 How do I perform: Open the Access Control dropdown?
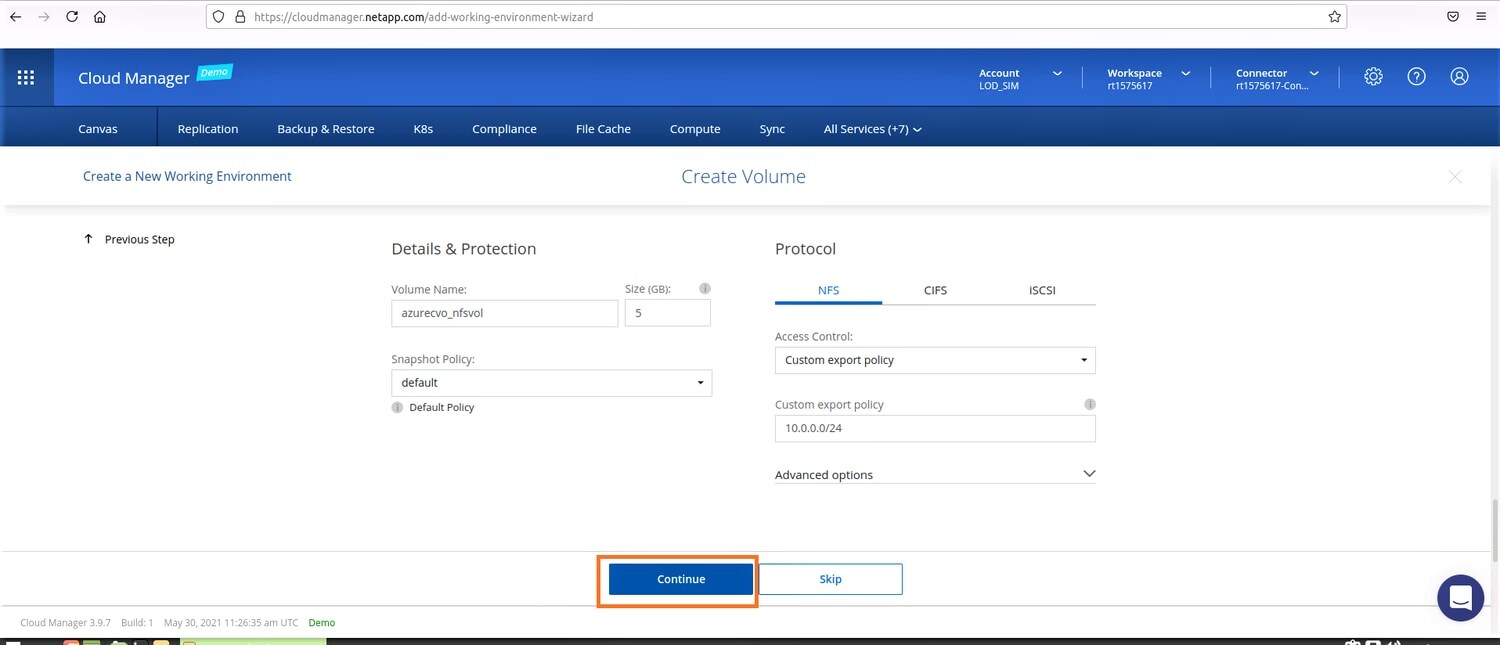click(935, 360)
